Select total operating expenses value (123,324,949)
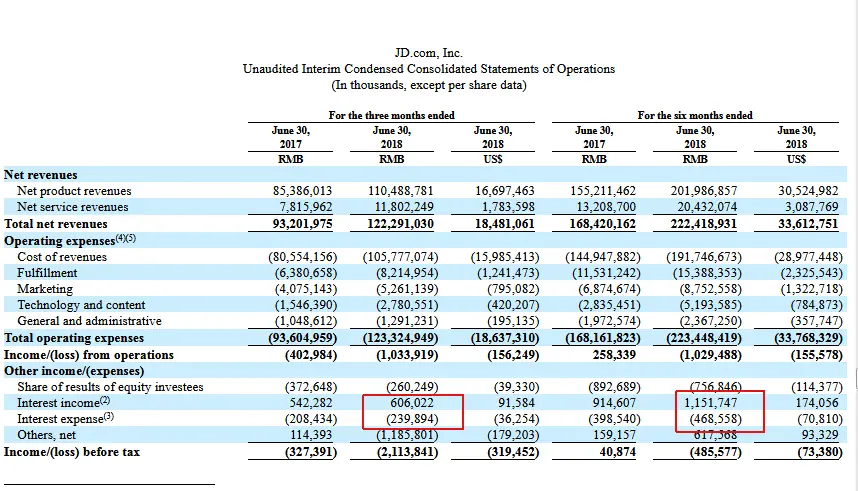 pos(401,338)
